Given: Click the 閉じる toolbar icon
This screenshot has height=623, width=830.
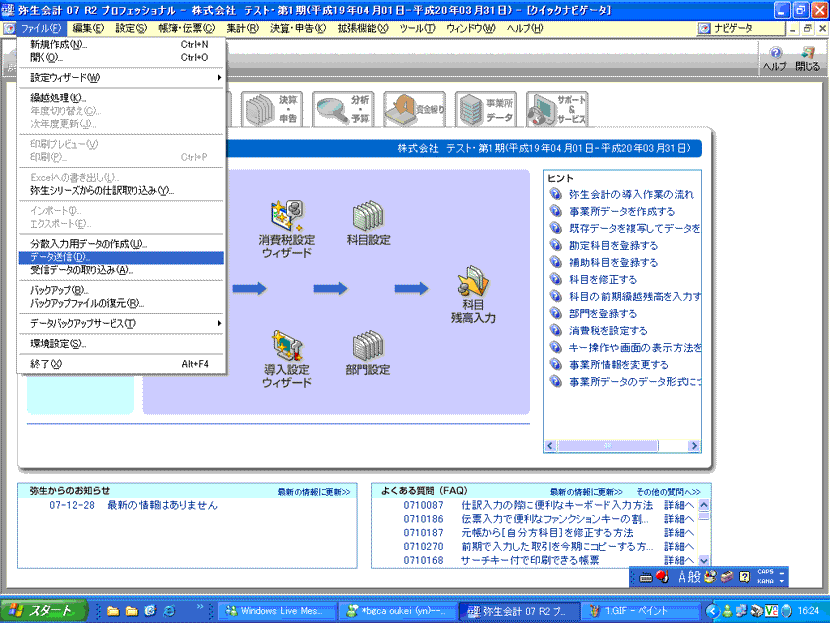Looking at the screenshot, I should [807, 58].
